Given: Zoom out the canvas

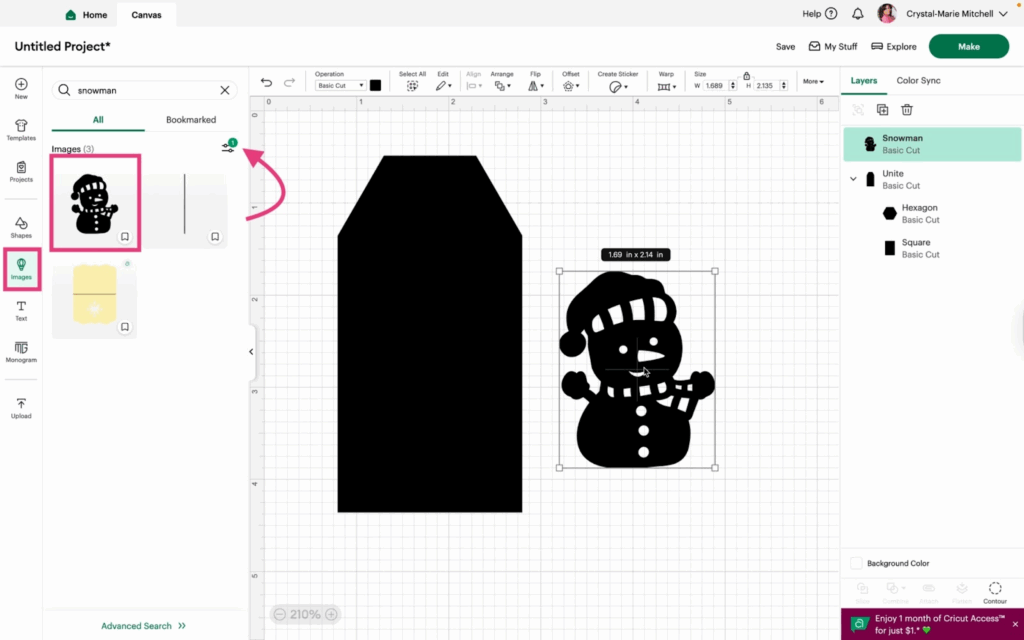Looking at the screenshot, I should pos(280,614).
